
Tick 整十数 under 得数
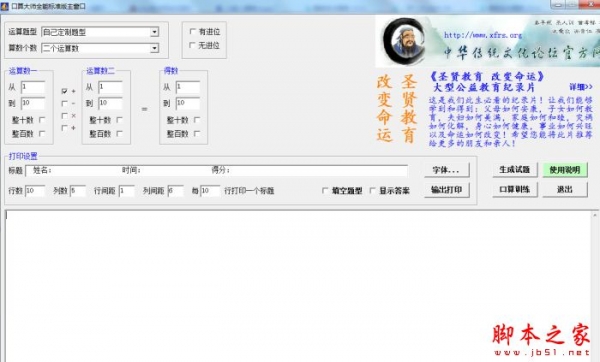point(197,120)
